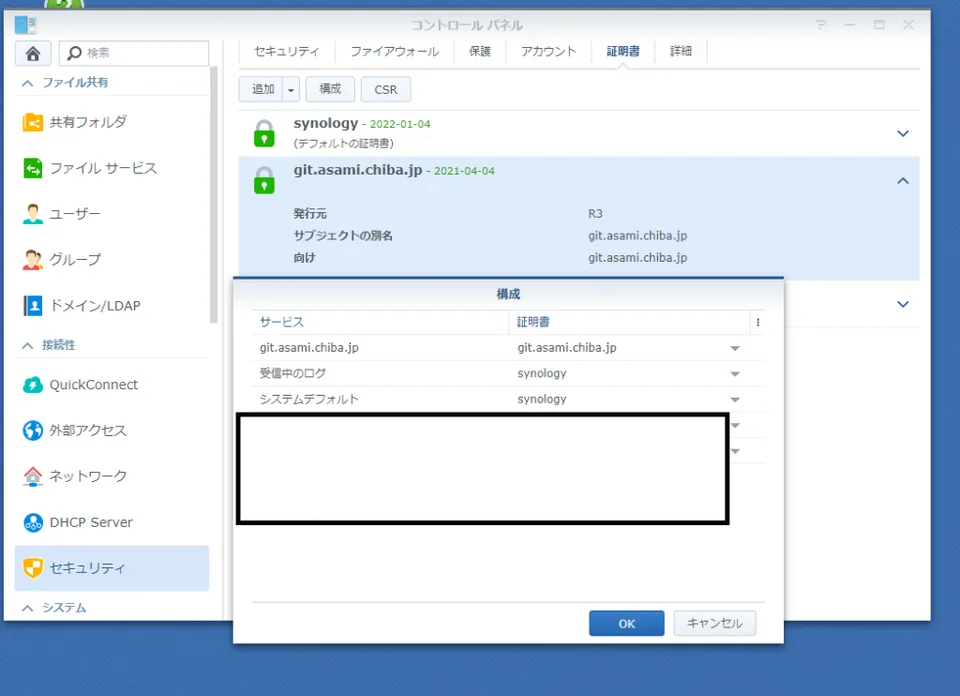Switch to the ファイアウォール tab

[x=394, y=51]
